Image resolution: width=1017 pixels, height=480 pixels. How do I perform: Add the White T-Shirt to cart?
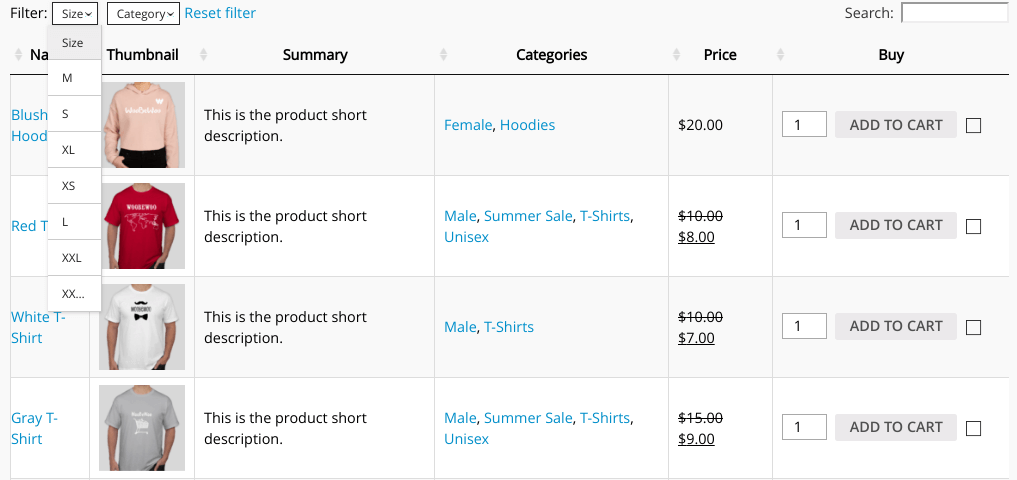(x=895, y=326)
